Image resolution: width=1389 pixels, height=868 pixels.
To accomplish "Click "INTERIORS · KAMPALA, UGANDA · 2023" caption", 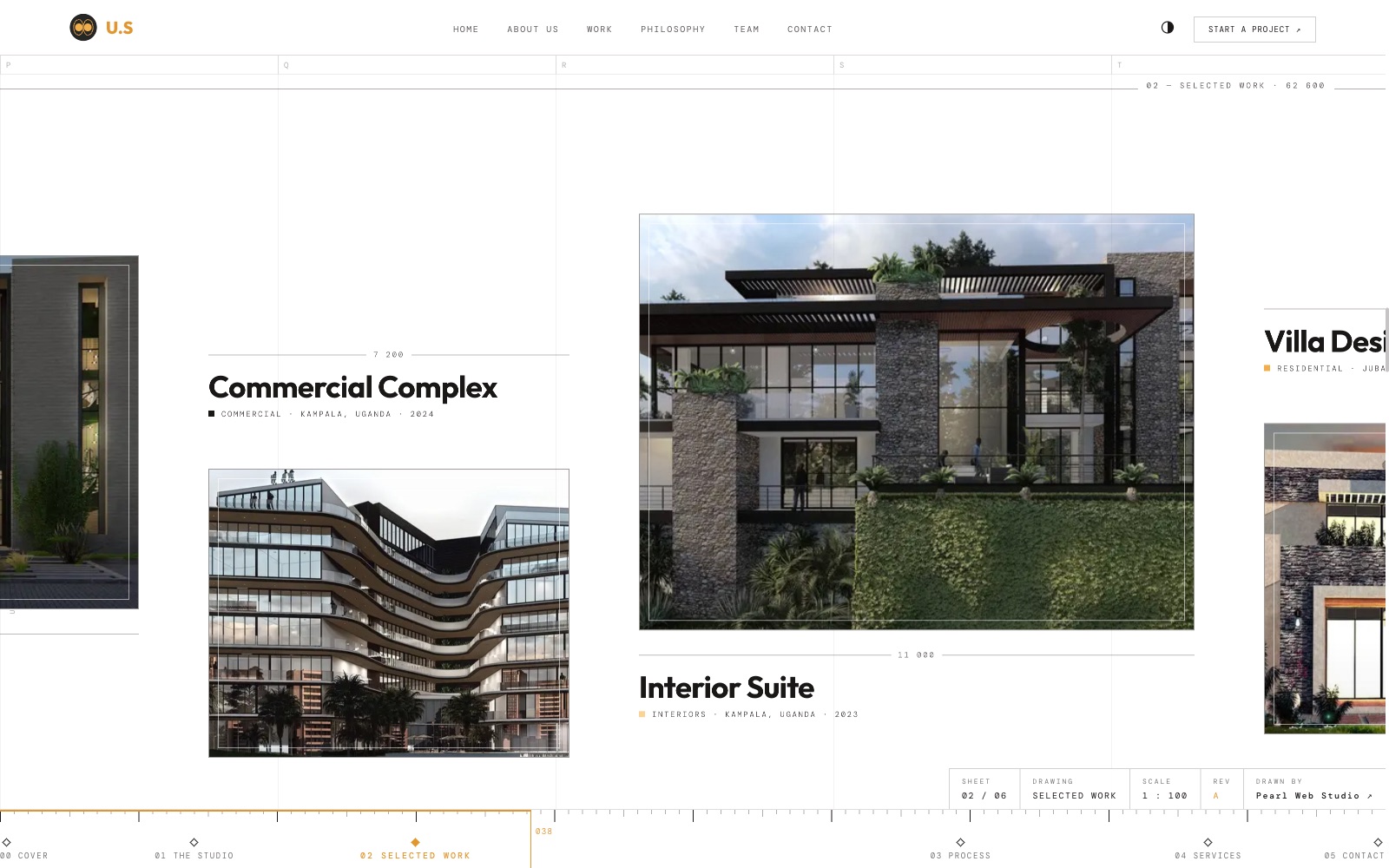I will 755,714.
